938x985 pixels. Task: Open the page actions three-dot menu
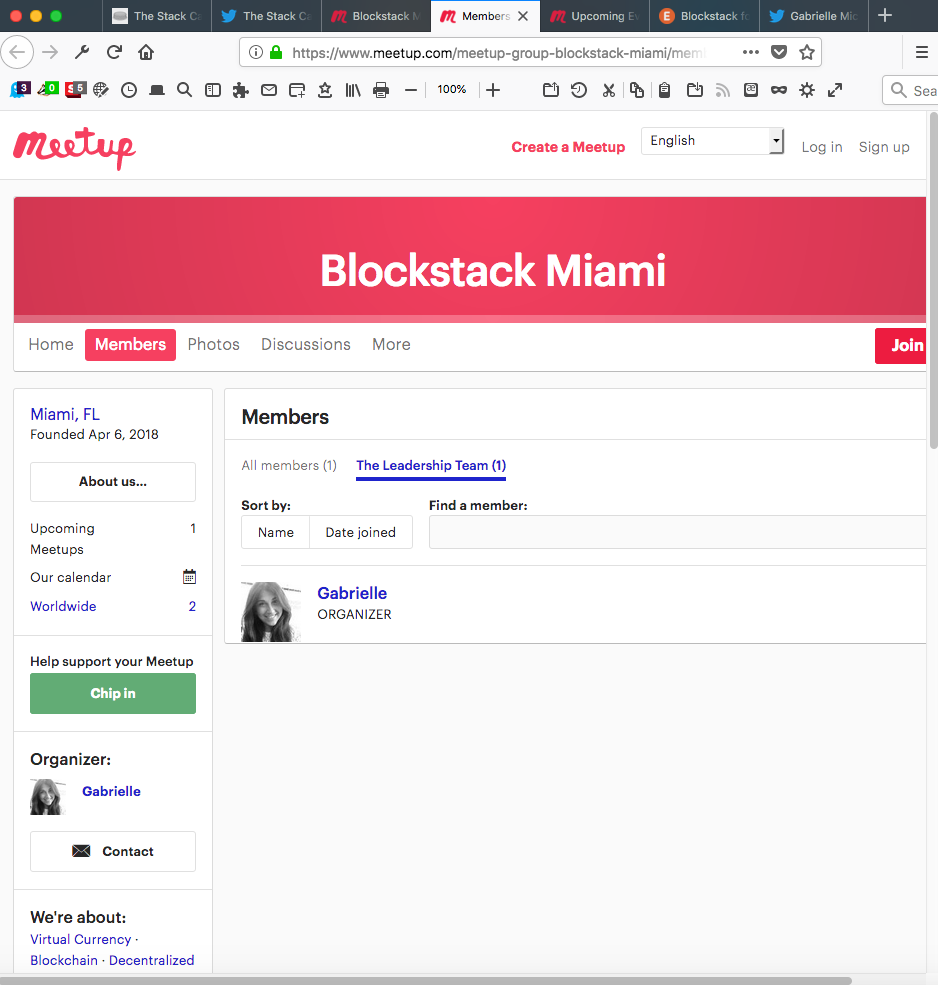(750, 52)
